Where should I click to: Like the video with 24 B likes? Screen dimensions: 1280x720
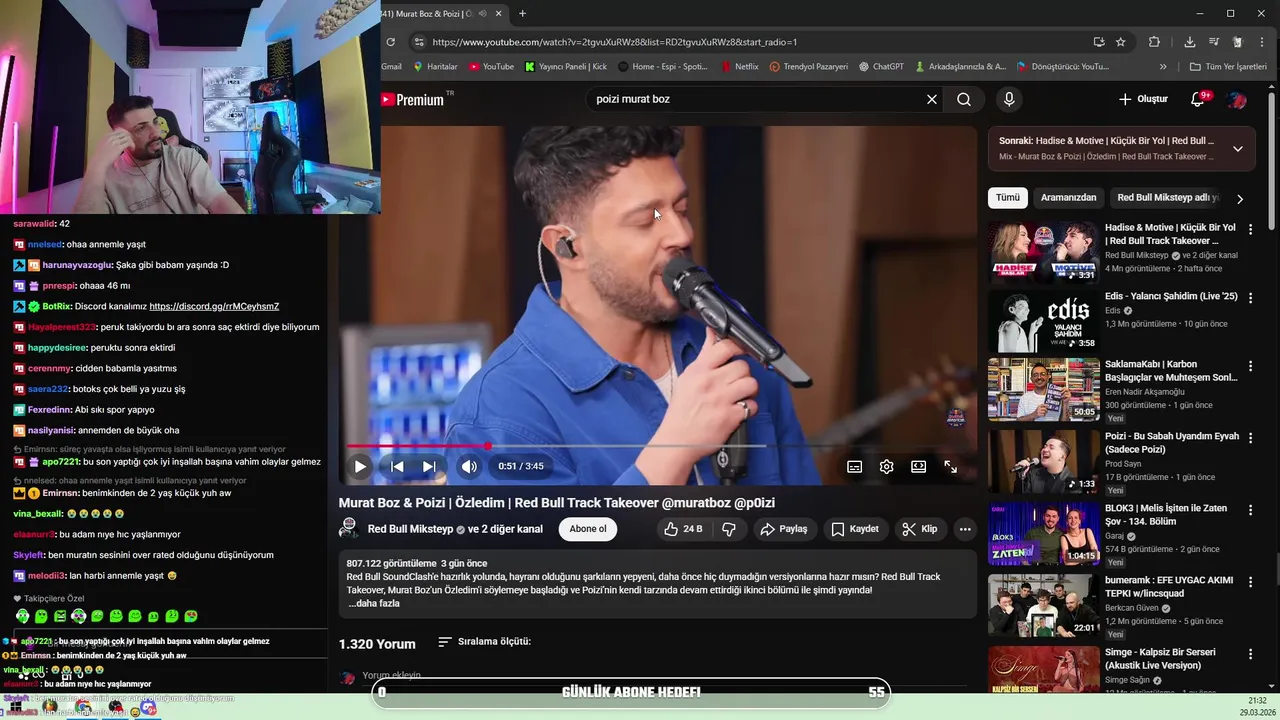[683, 529]
